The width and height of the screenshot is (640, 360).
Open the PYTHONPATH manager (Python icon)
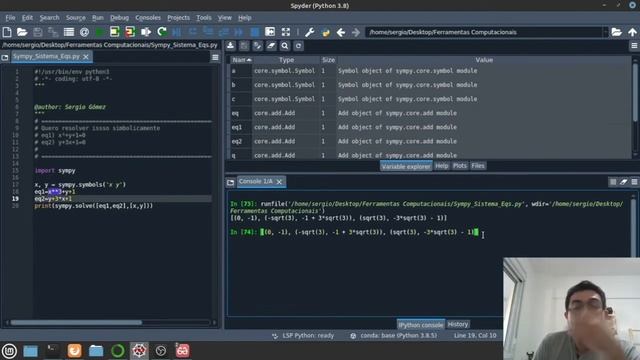[x=325, y=32]
